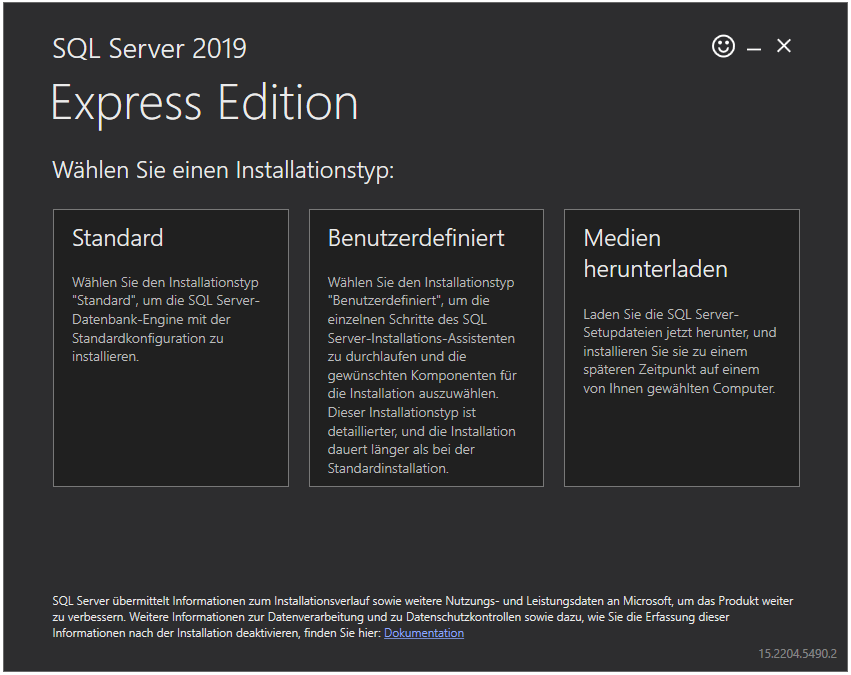Give feedback via the smiley face button
This screenshot has height=675, width=851.
723,46
